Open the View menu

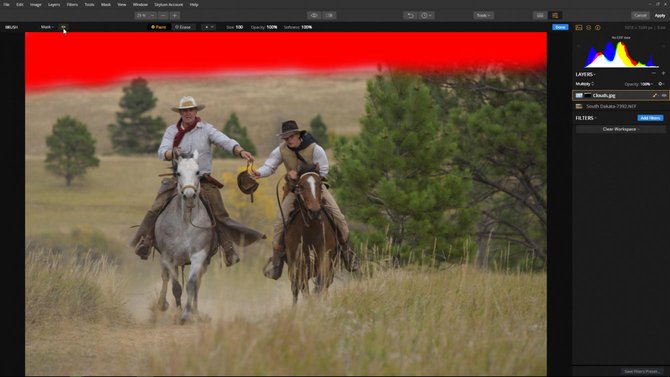click(122, 4)
